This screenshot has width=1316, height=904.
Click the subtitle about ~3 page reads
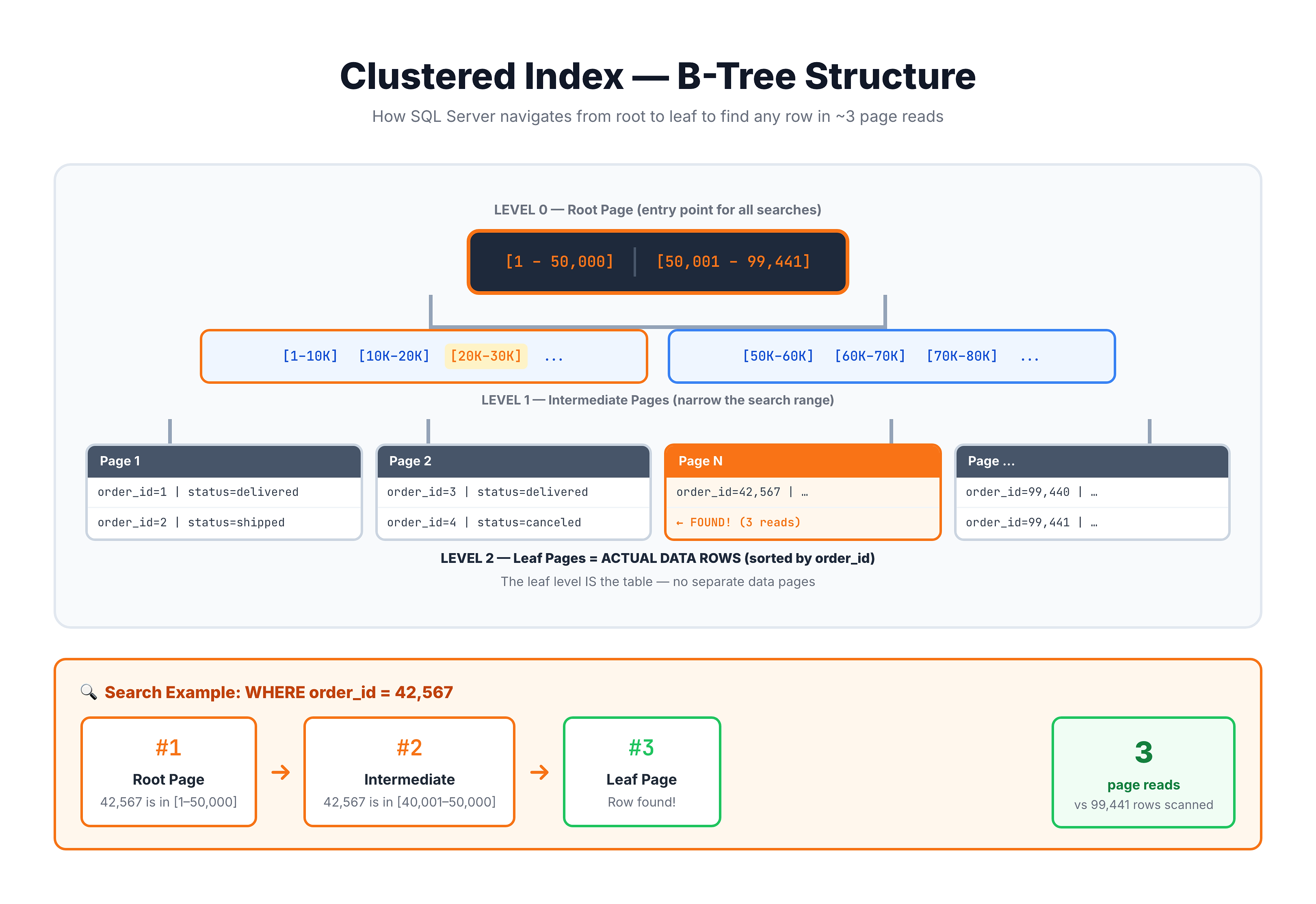[x=658, y=117]
